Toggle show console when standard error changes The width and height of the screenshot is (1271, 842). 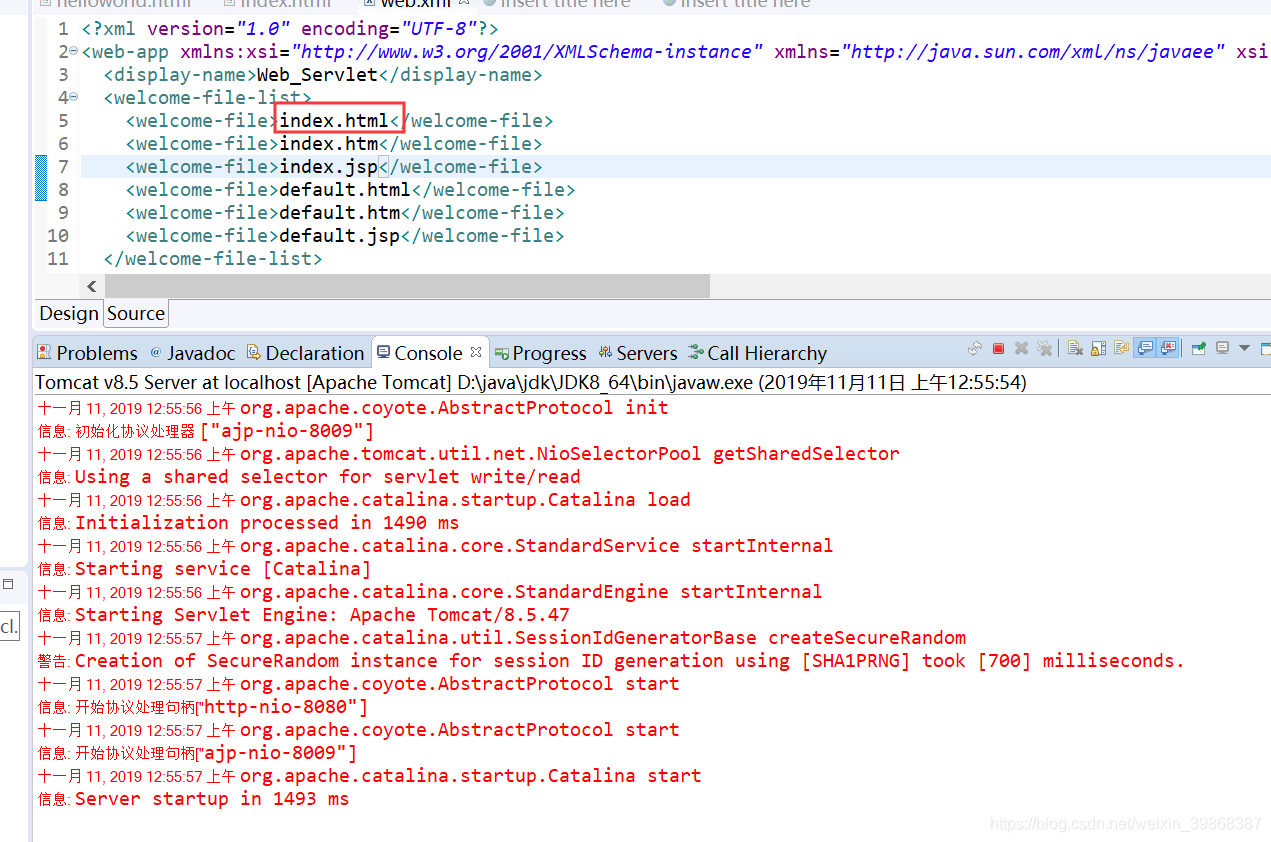(x=1168, y=348)
